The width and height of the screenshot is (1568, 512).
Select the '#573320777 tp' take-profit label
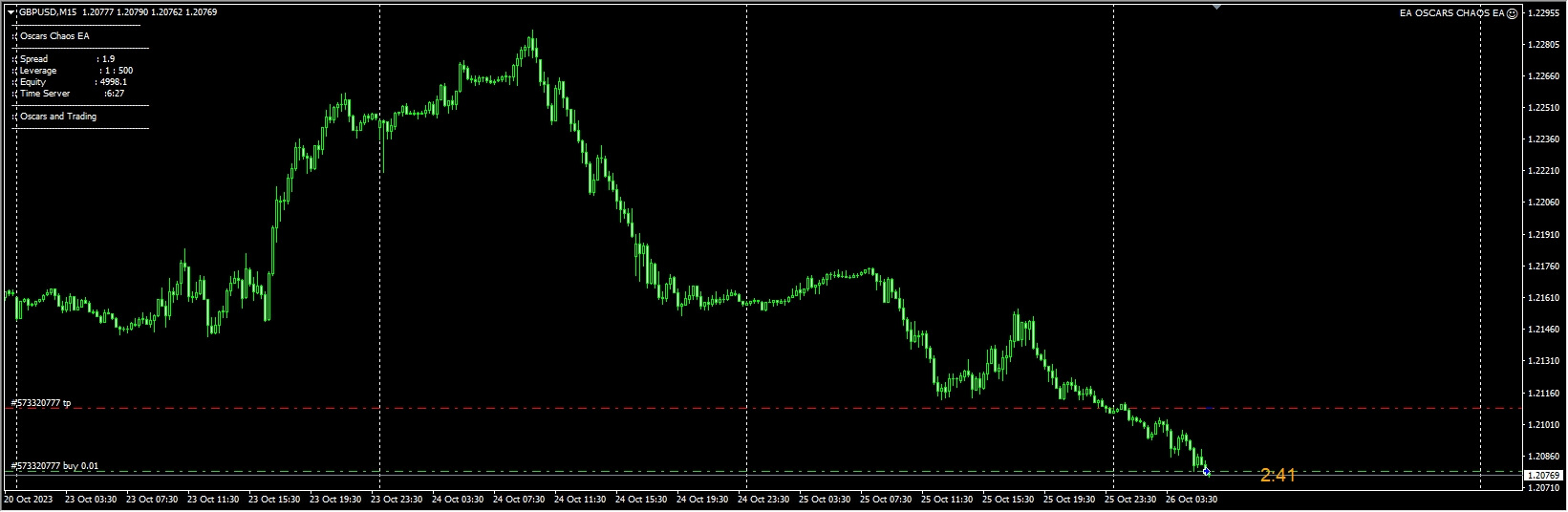[x=41, y=403]
